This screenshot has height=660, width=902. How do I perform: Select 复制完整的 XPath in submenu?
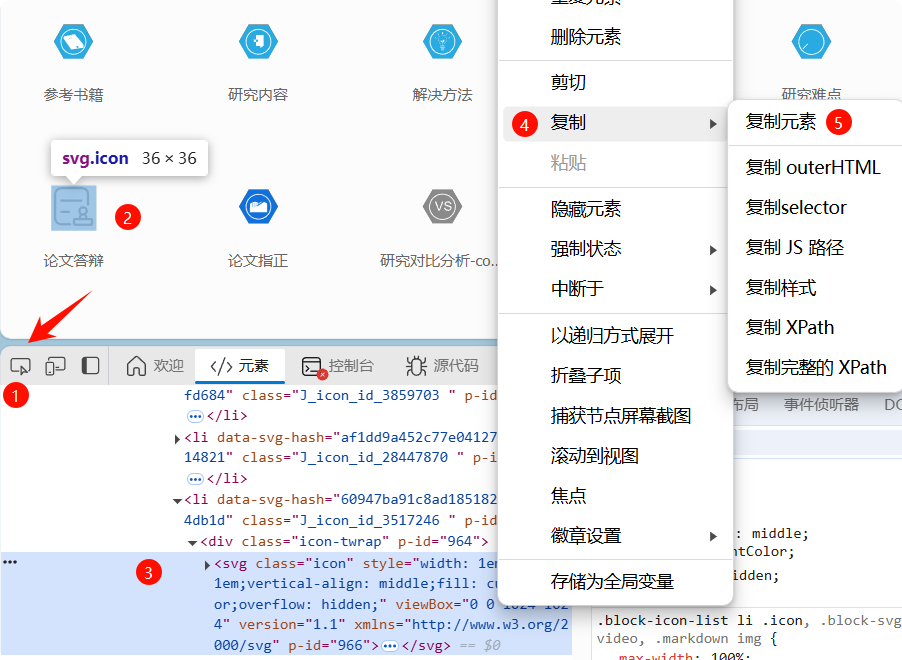tap(817, 368)
